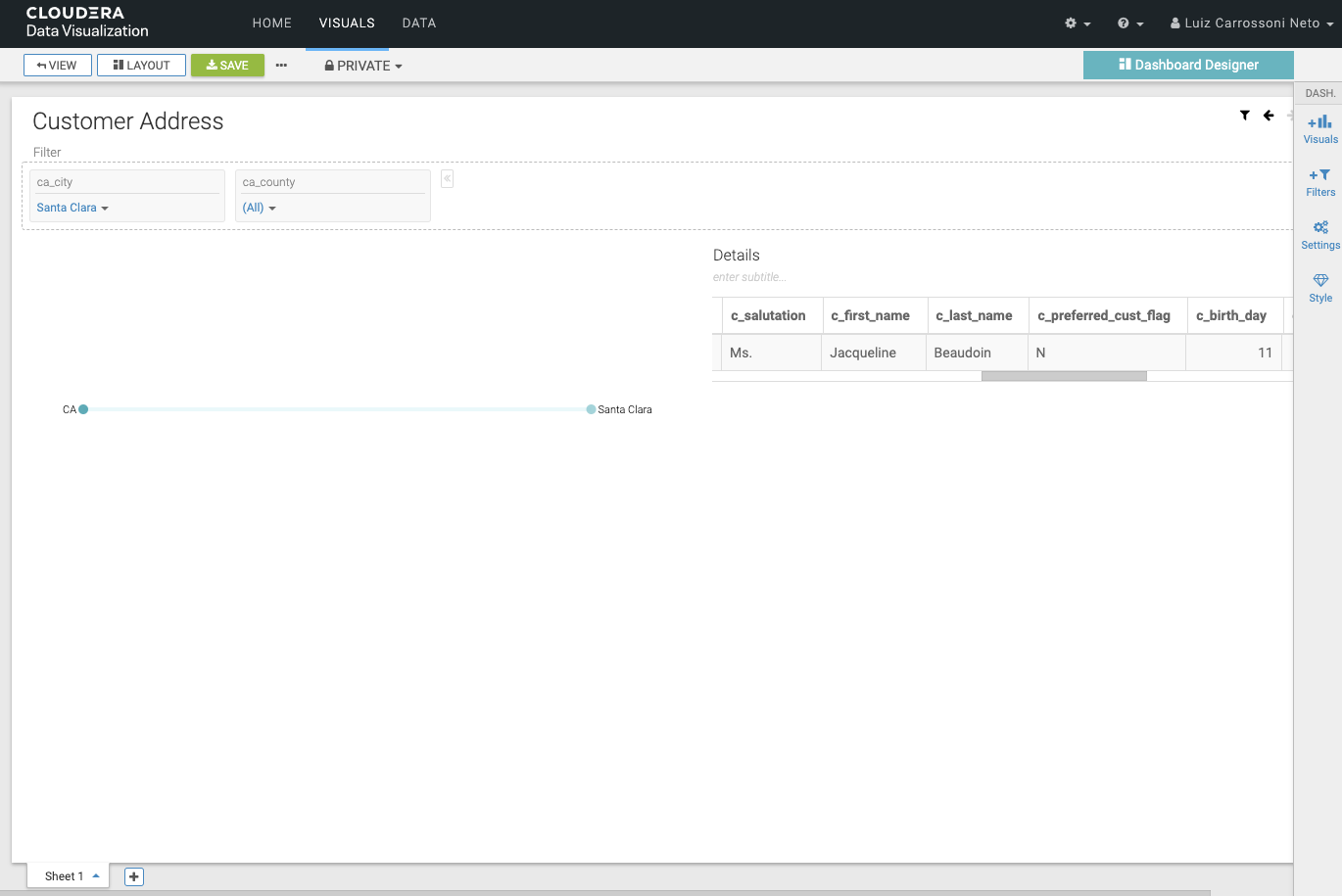Image resolution: width=1342 pixels, height=896 pixels.
Task: Open the ca_county filter dropdown set to (All)
Action: pyautogui.click(x=258, y=208)
